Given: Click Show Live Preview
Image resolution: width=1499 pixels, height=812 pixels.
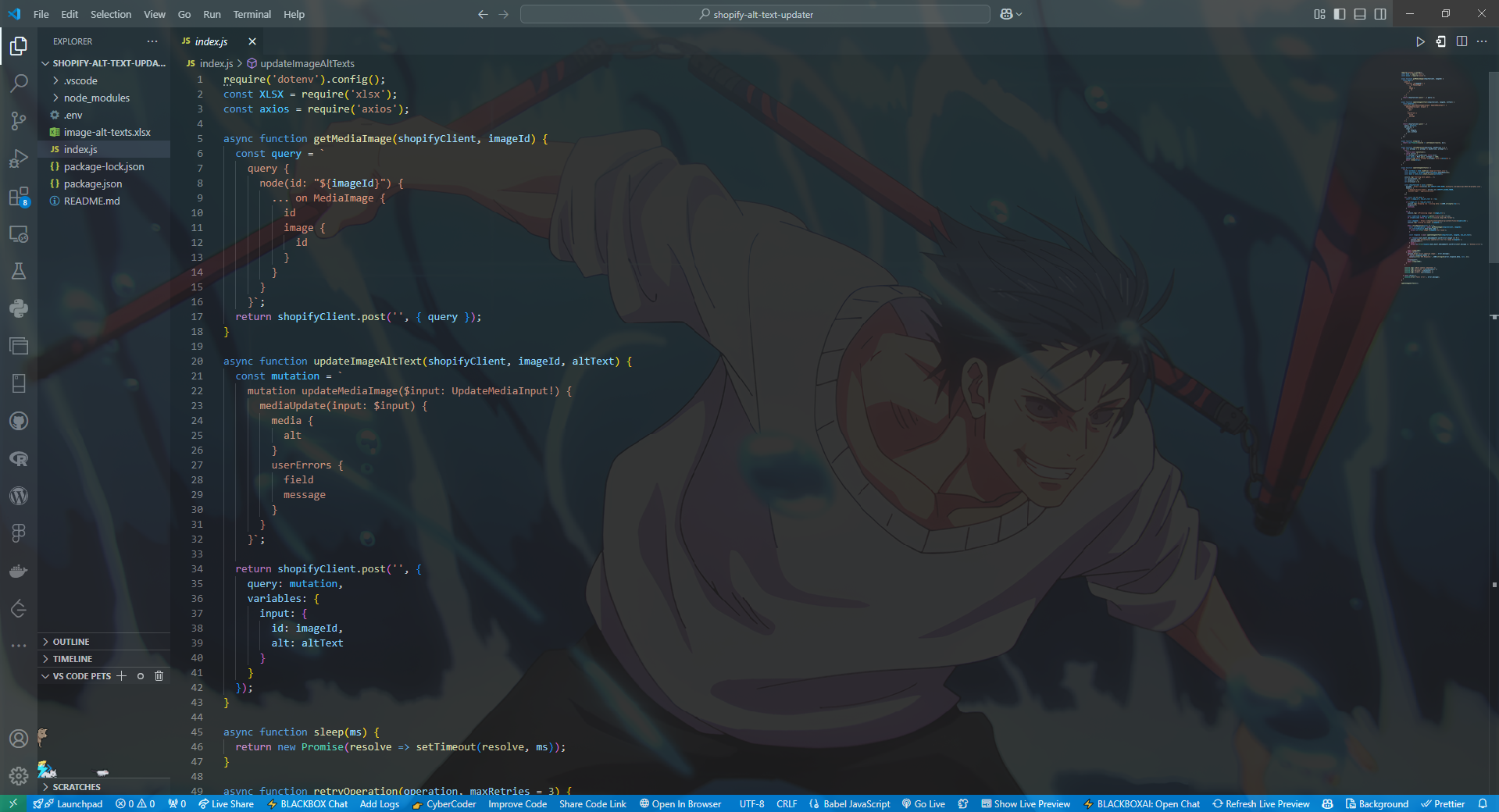Looking at the screenshot, I should (1026, 804).
